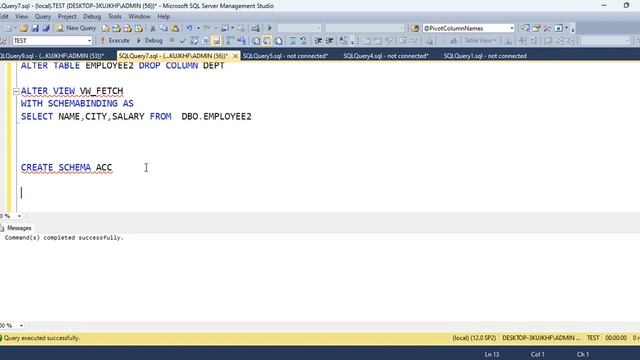This screenshot has width=640, height=360.
Task: Copy the selected text
Action: pos(164,28)
